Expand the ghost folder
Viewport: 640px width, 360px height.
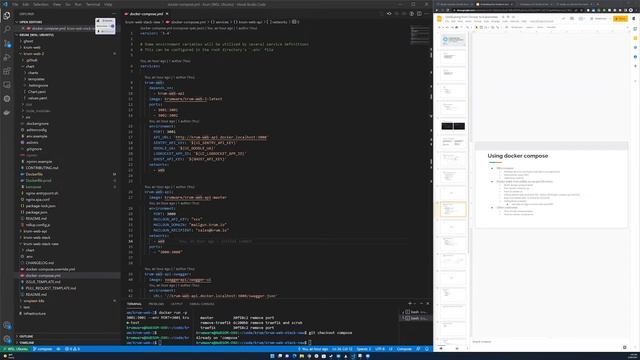click(29, 41)
